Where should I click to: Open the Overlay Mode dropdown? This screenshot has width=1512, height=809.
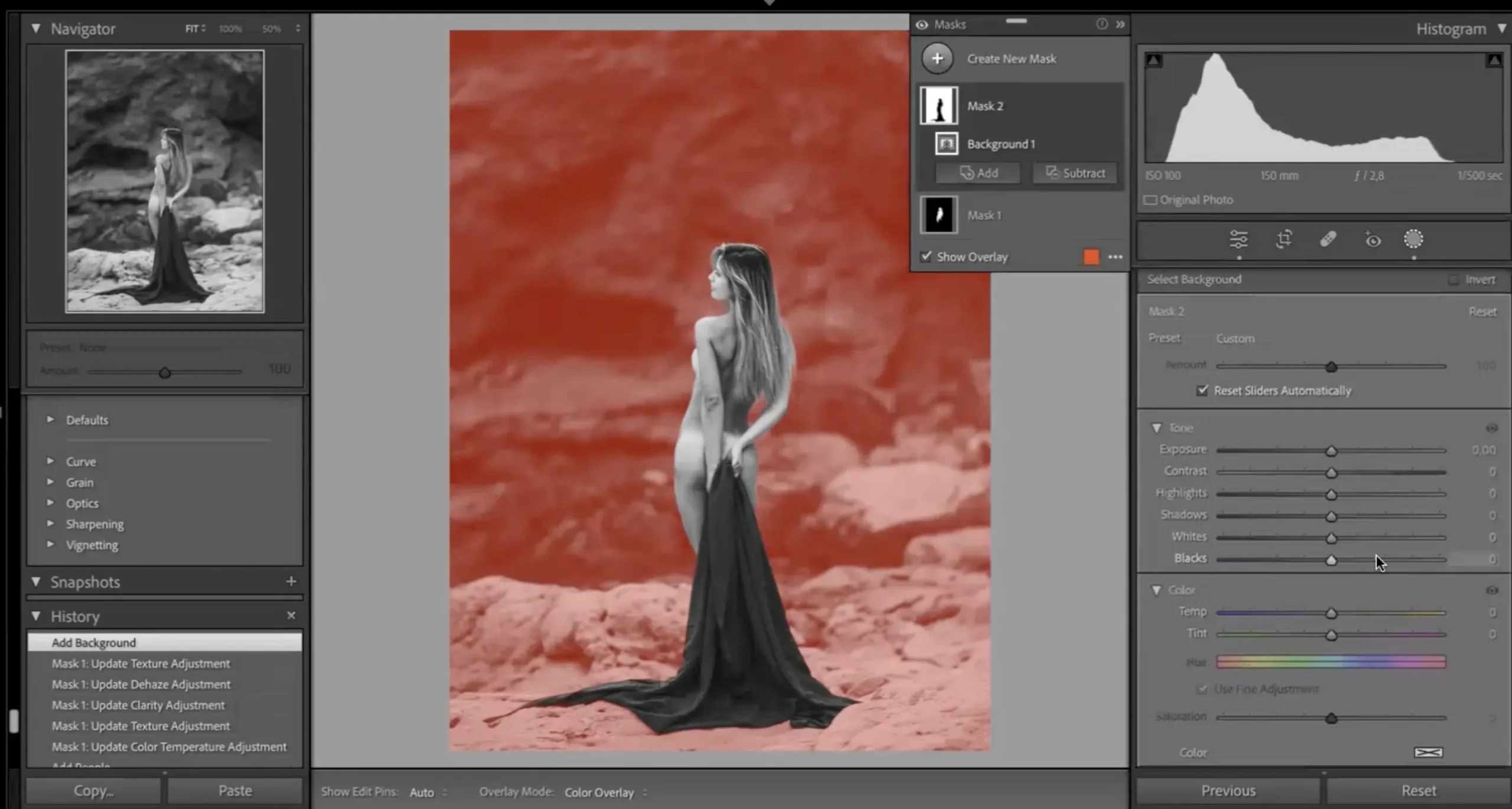(x=599, y=792)
